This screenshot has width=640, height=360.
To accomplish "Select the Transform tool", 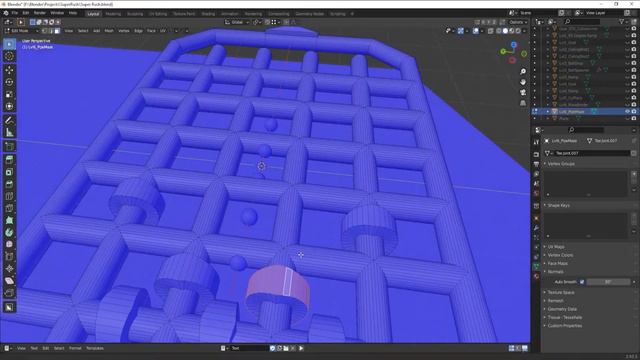I will click(9, 107).
